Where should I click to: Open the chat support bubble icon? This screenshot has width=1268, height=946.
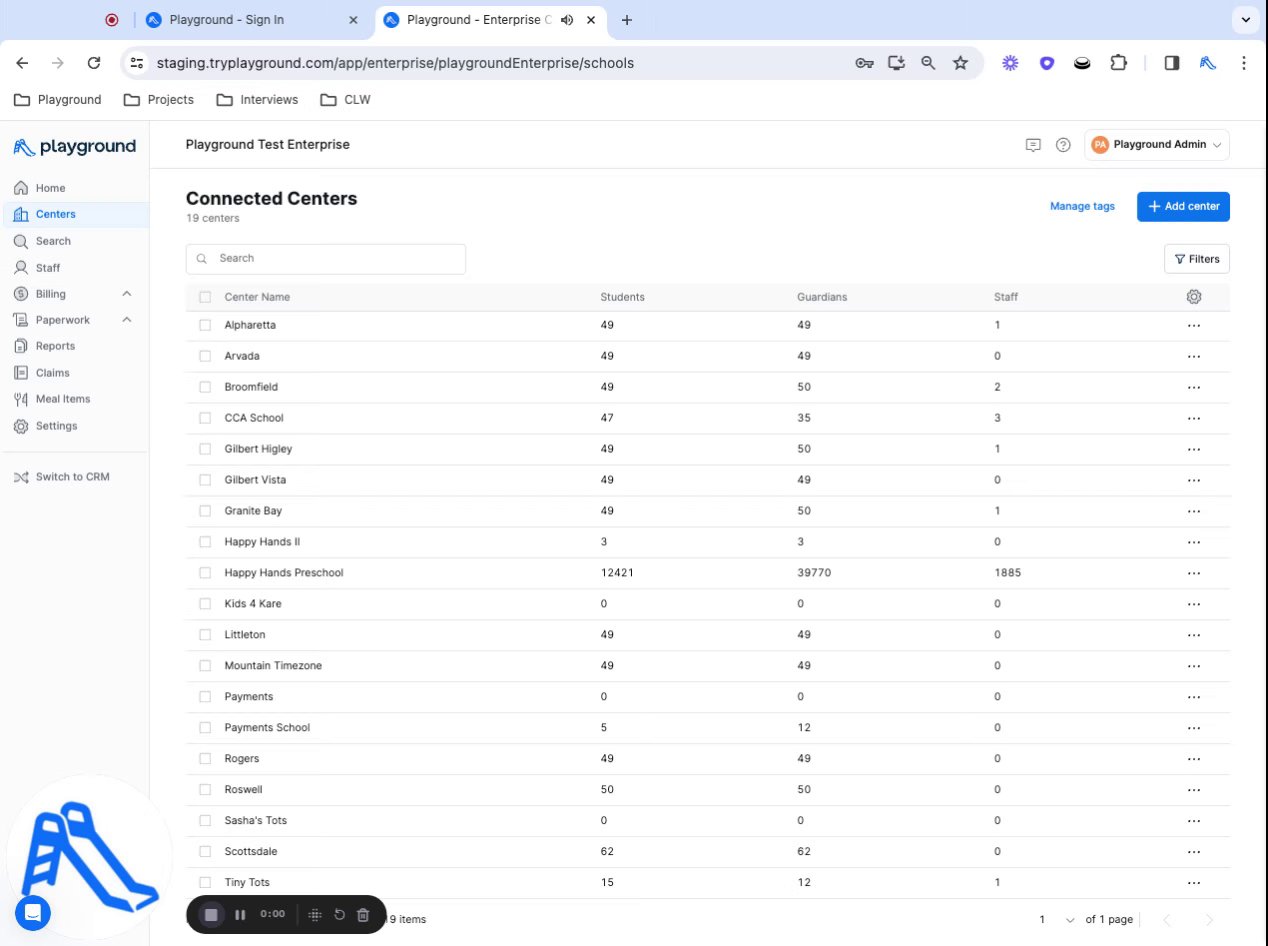coord(32,912)
